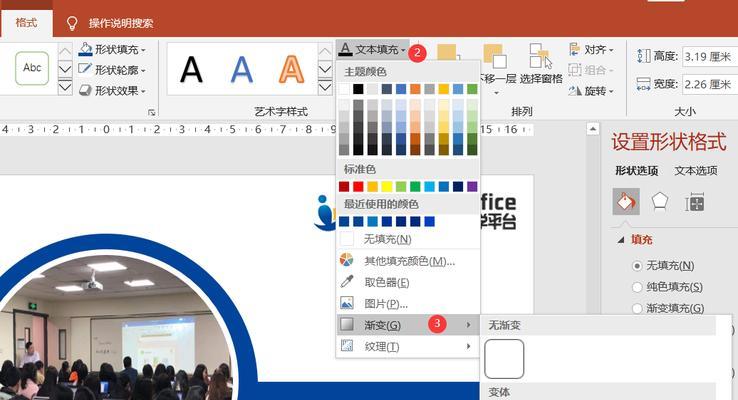Image resolution: width=738 pixels, height=400 pixels.
Task: Edit the 高度 height field
Action: (x=710, y=56)
